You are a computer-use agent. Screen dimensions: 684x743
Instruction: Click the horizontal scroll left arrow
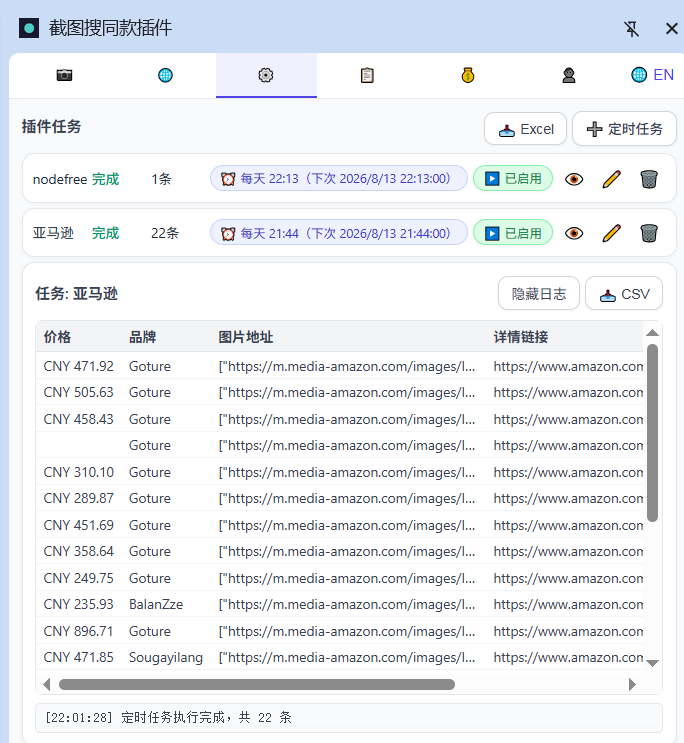46,685
